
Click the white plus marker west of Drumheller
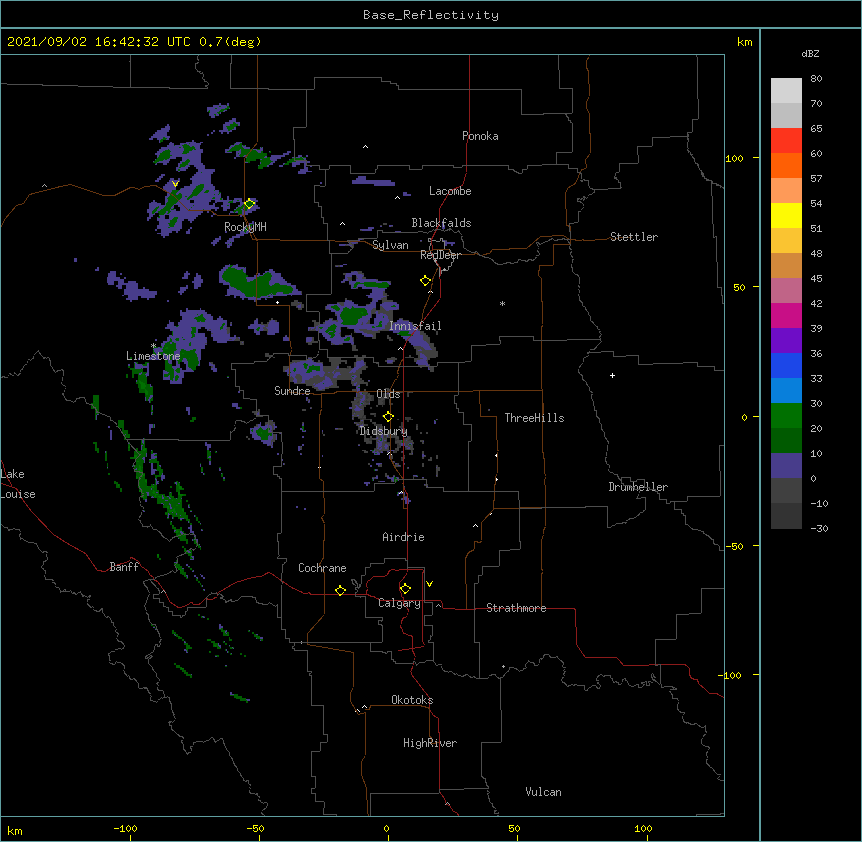coord(612,375)
